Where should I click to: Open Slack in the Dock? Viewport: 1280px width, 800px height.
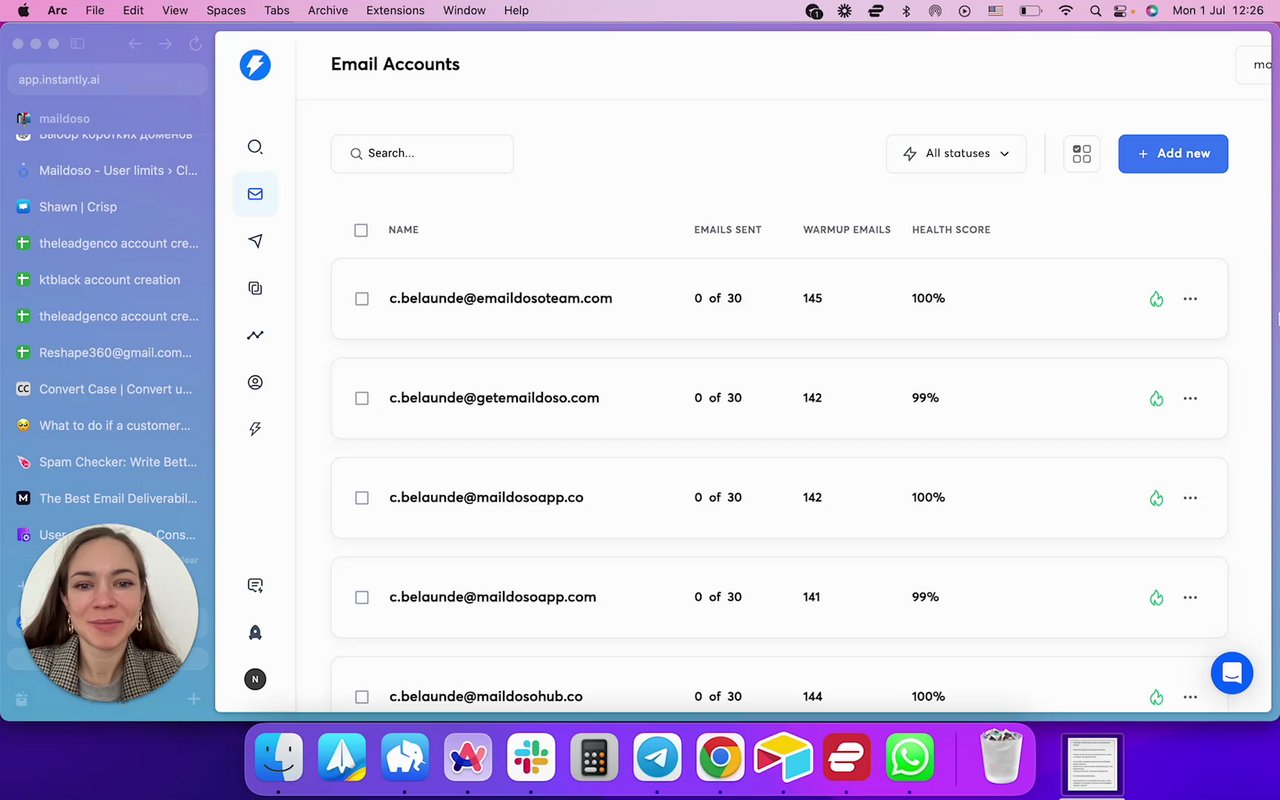(x=531, y=758)
